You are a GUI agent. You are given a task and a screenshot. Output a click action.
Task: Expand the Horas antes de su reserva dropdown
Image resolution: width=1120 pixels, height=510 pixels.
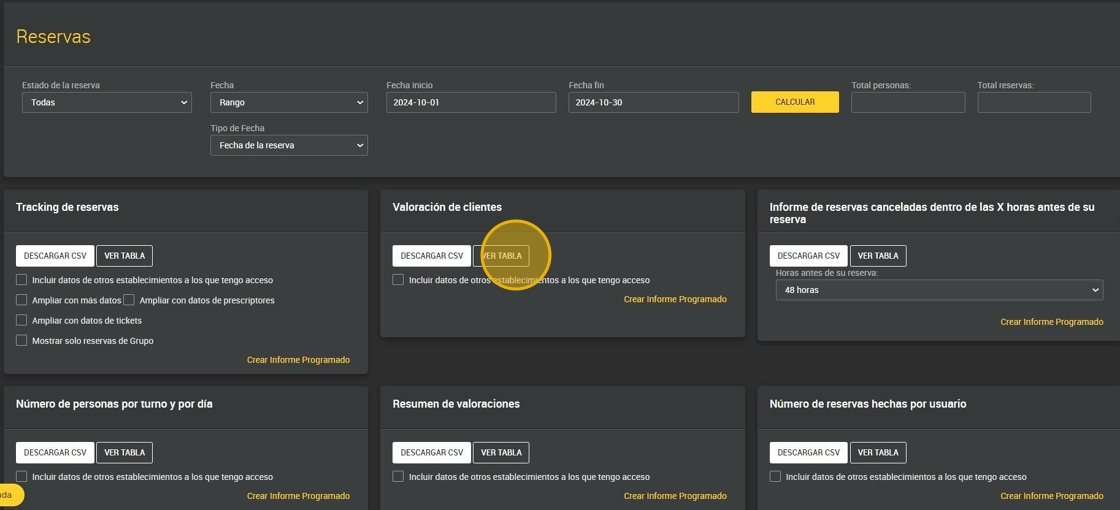[939, 290]
